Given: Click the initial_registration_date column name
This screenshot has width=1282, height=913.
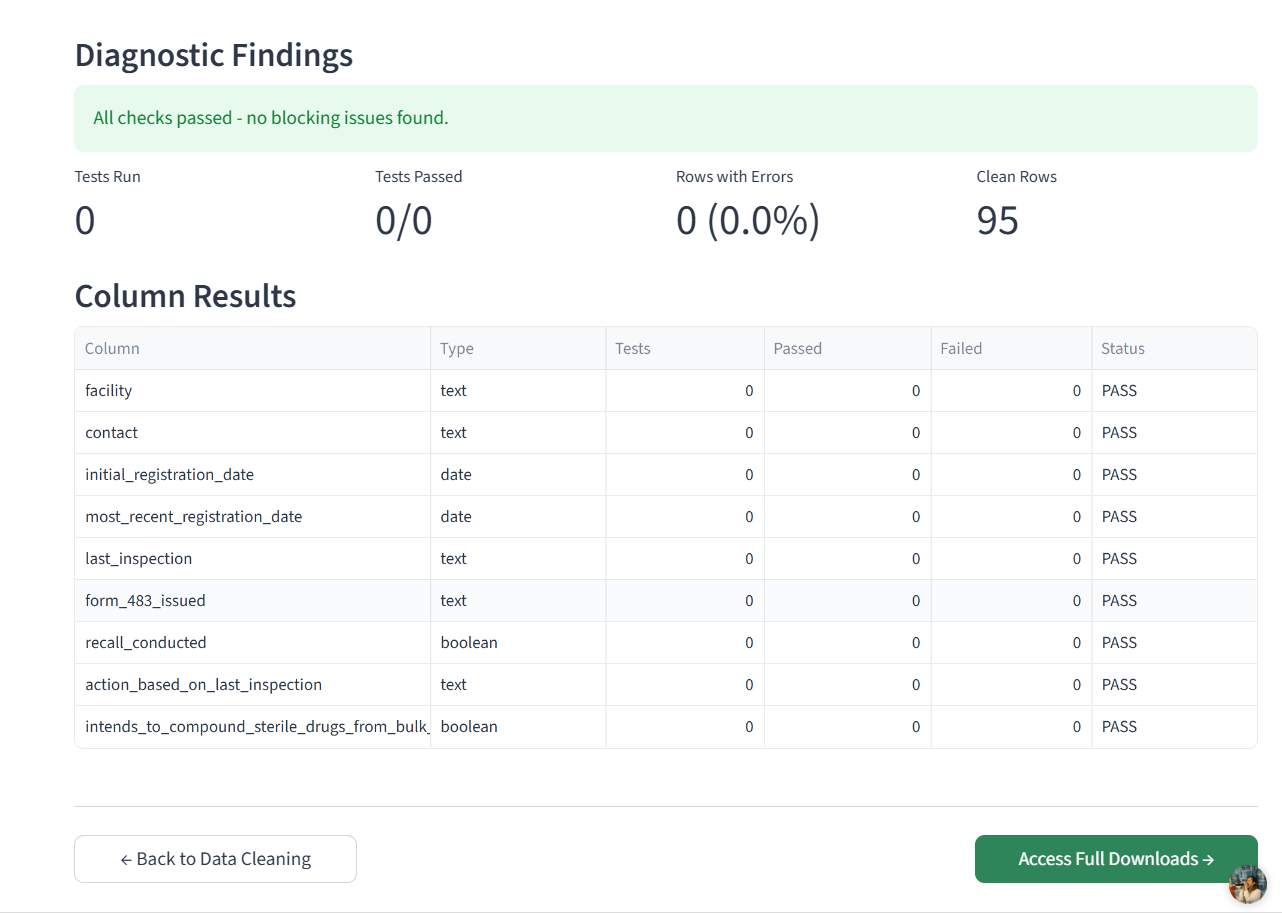Looking at the screenshot, I should 169,474.
